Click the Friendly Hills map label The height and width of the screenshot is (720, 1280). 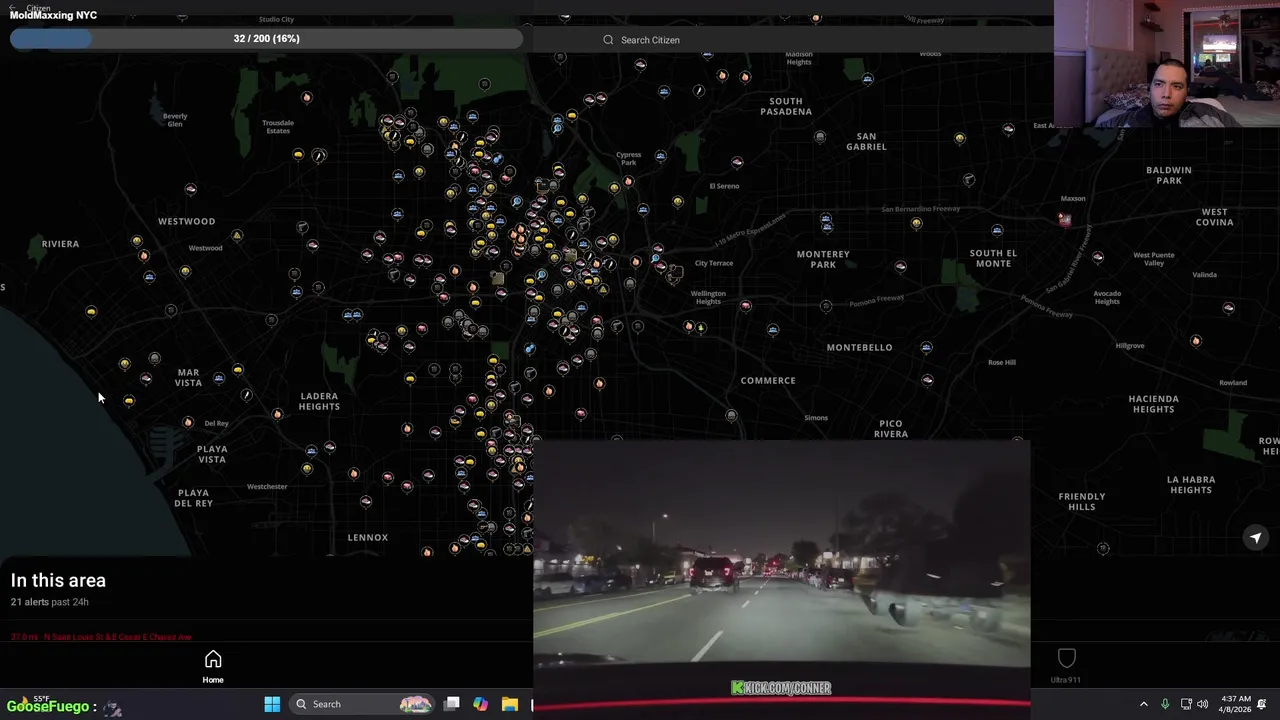[x=1082, y=501]
